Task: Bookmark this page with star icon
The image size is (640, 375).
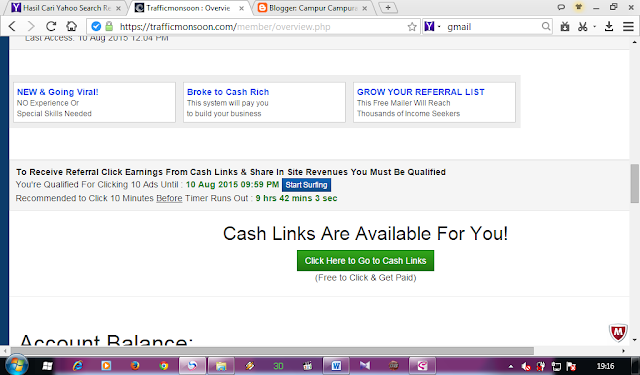Action: (x=412, y=27)
